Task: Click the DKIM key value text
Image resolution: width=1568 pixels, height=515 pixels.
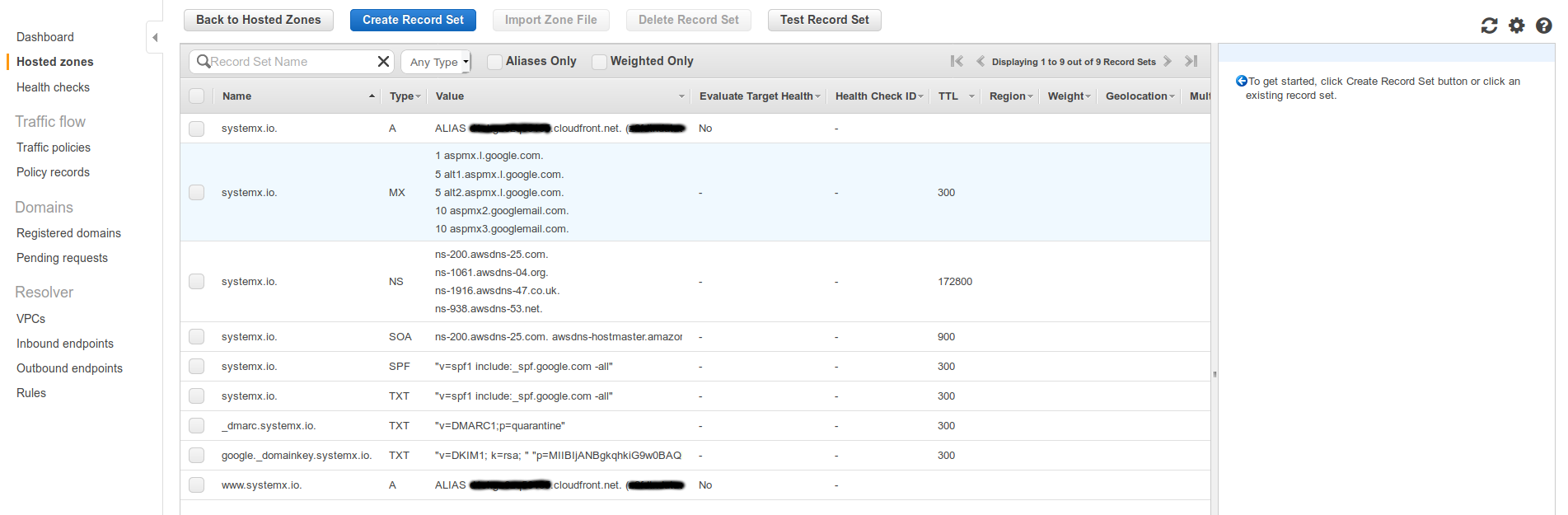Action: (558, 455)
